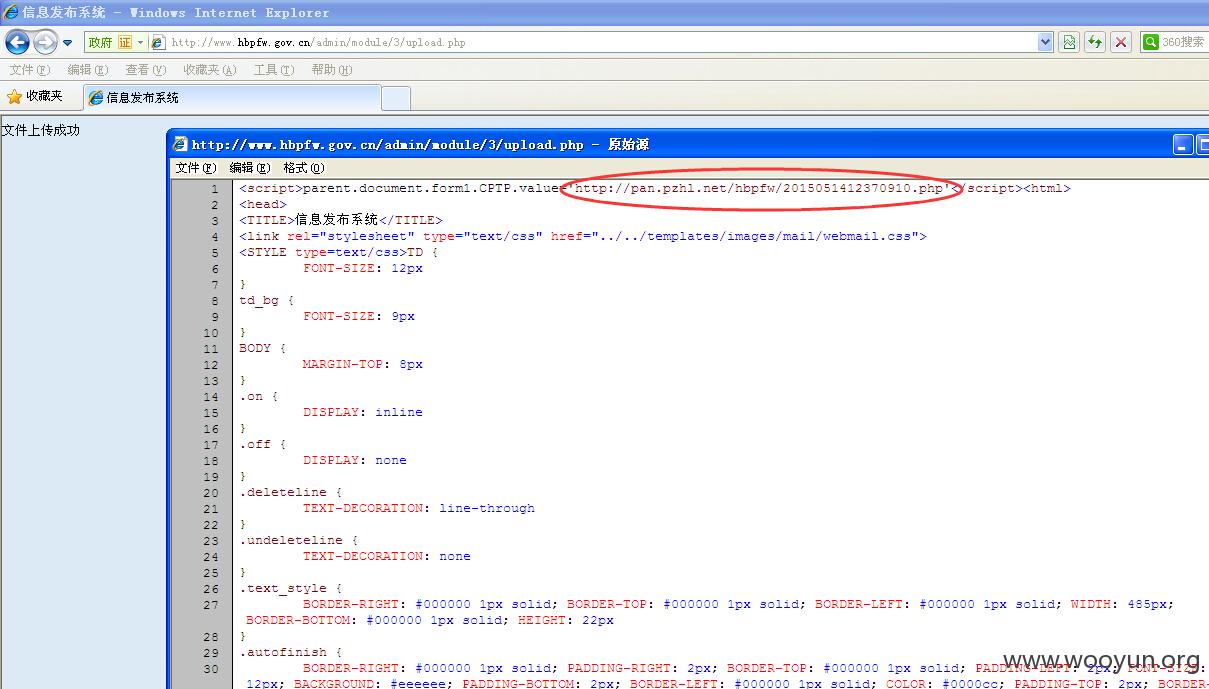Screen dimensions: 1209x689
Task: Click the .undeleteline selector line
Action: coord(298,540)
